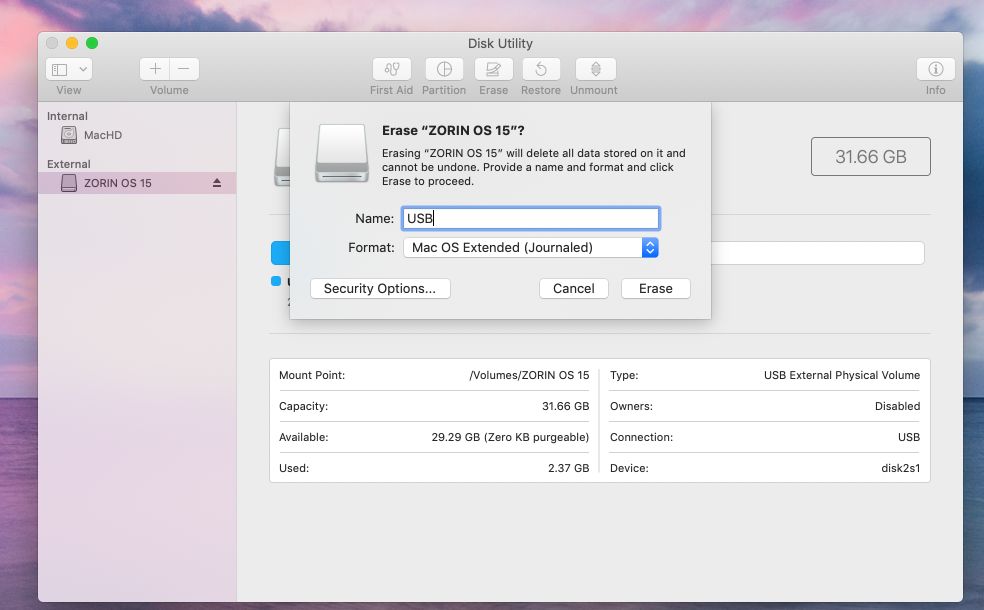Eject the ZORIN OS 15 drive
Screen dimensions: 984x610
pos(217,183)
